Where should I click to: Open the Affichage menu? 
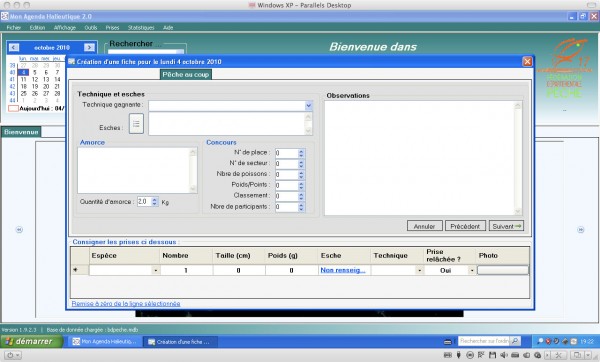point(65,28)
